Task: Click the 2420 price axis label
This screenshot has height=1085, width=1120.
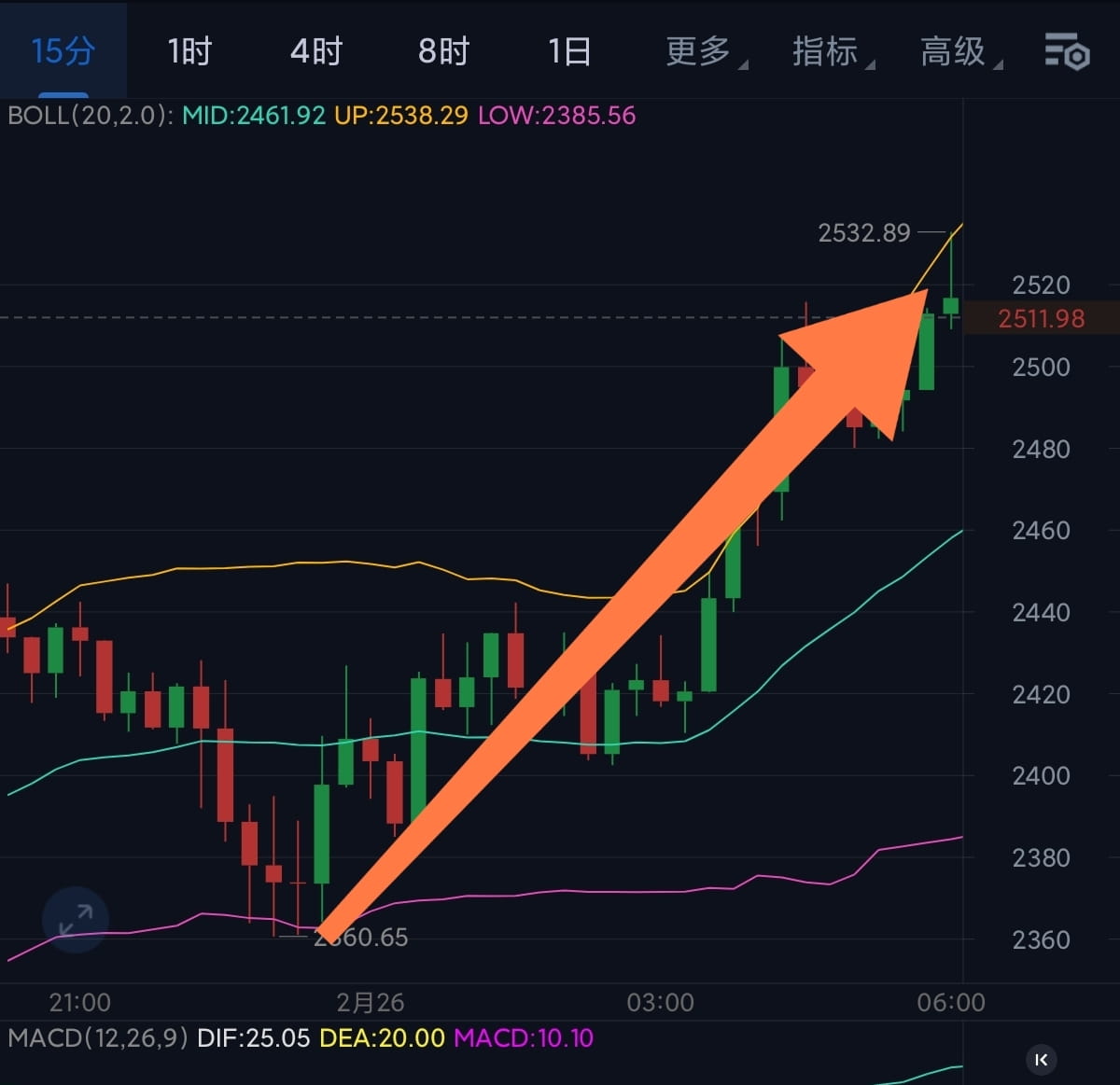Action: tap(1041, 694)
